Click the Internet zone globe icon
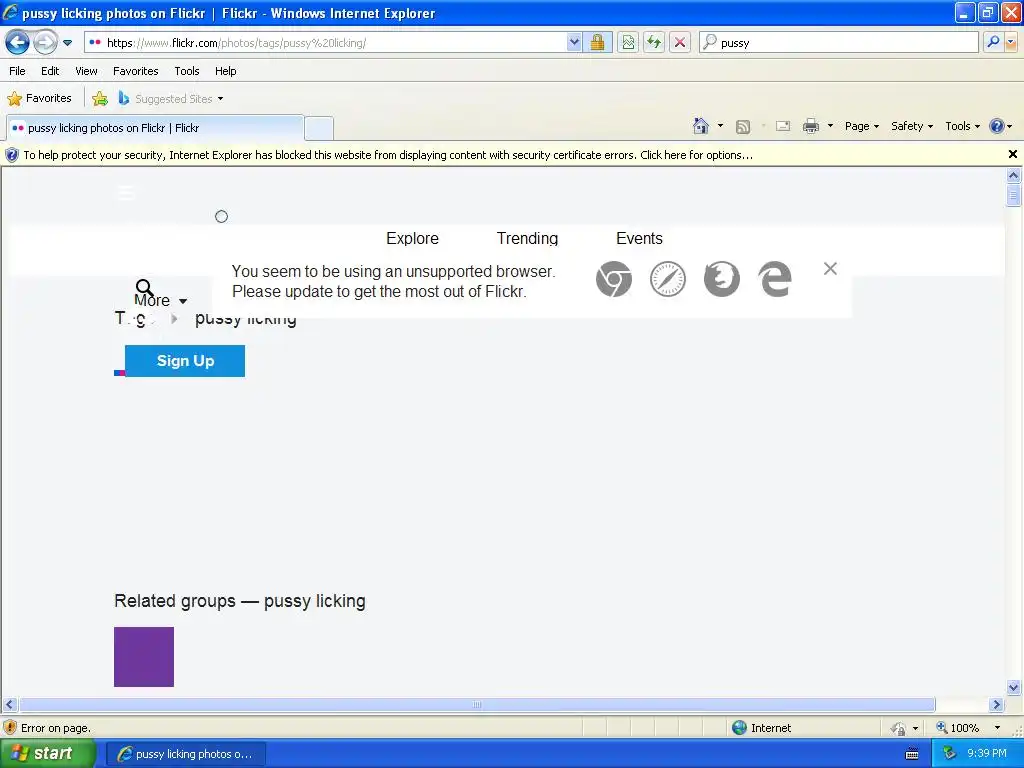1024x768 pixels. click(x=739, y=728)
